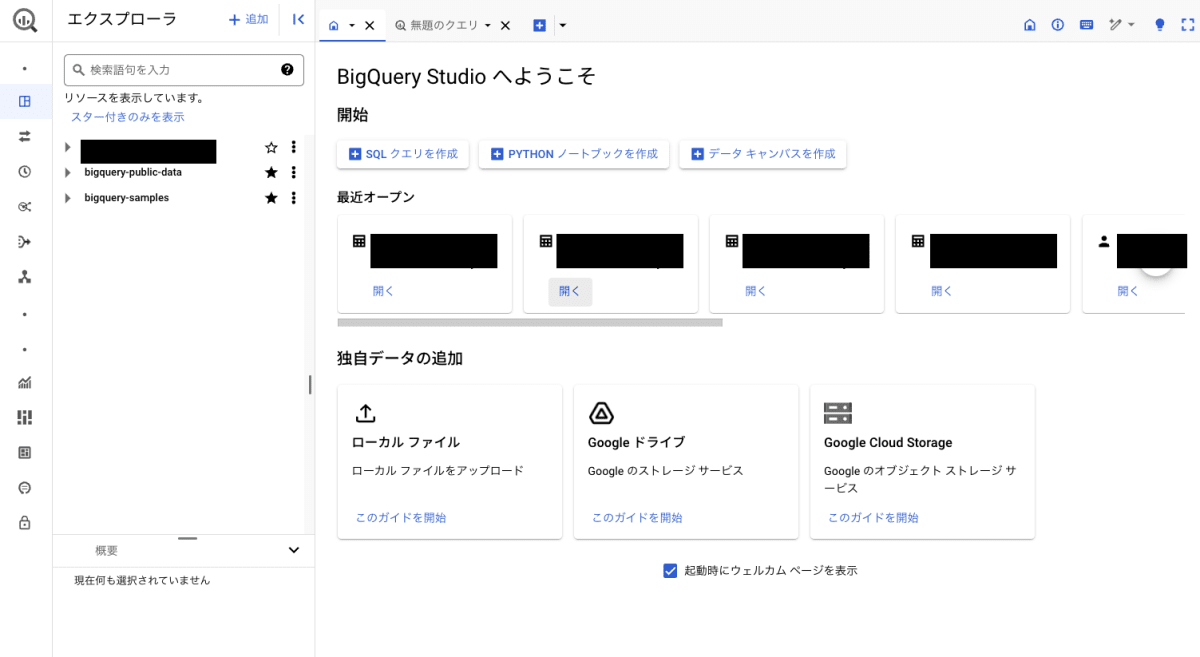1200x657 pixels.
Task: Start the guide on ローカル ファイル card
Action: 401,518
